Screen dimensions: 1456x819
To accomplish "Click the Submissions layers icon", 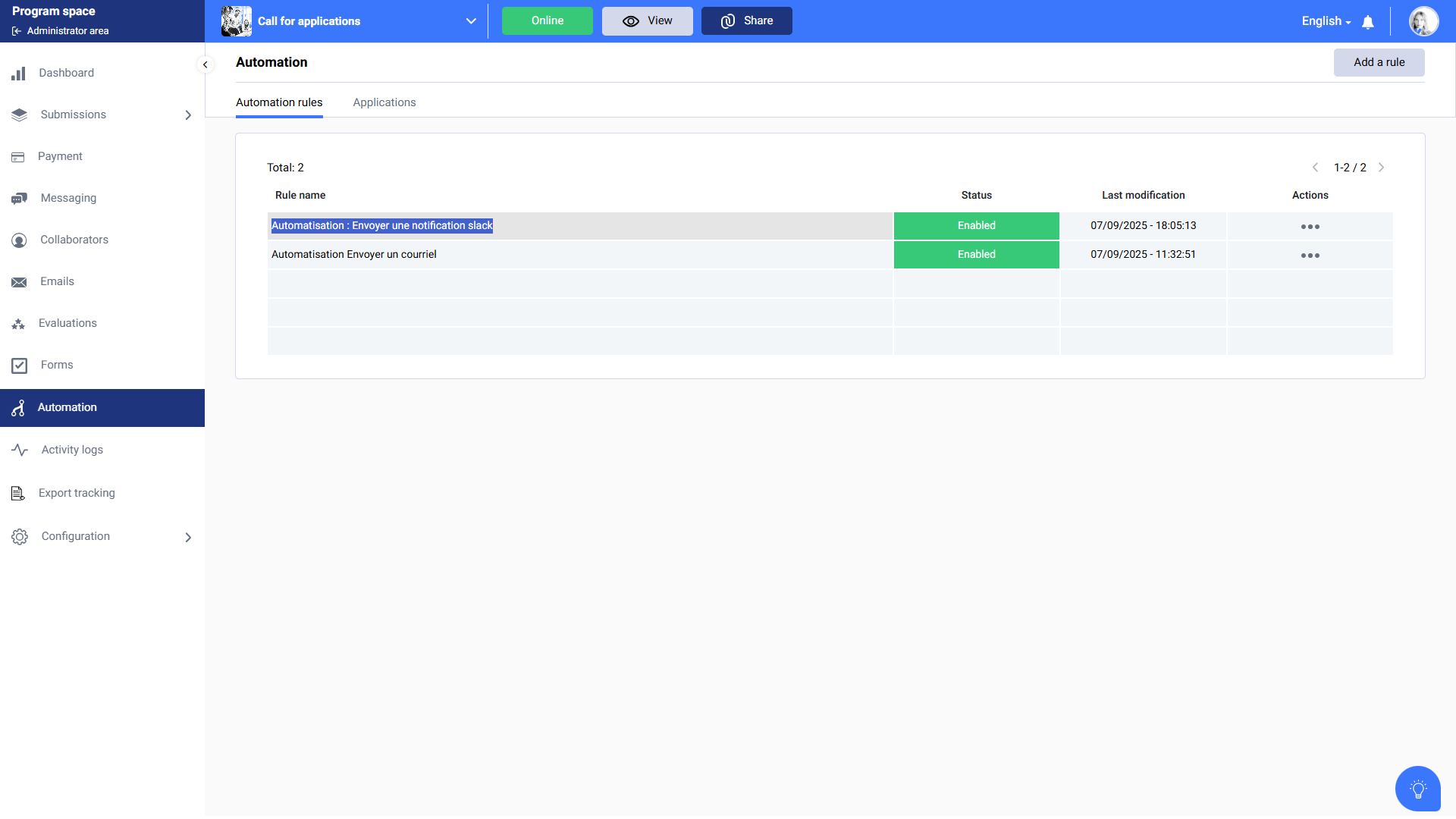I will [19, 115].
